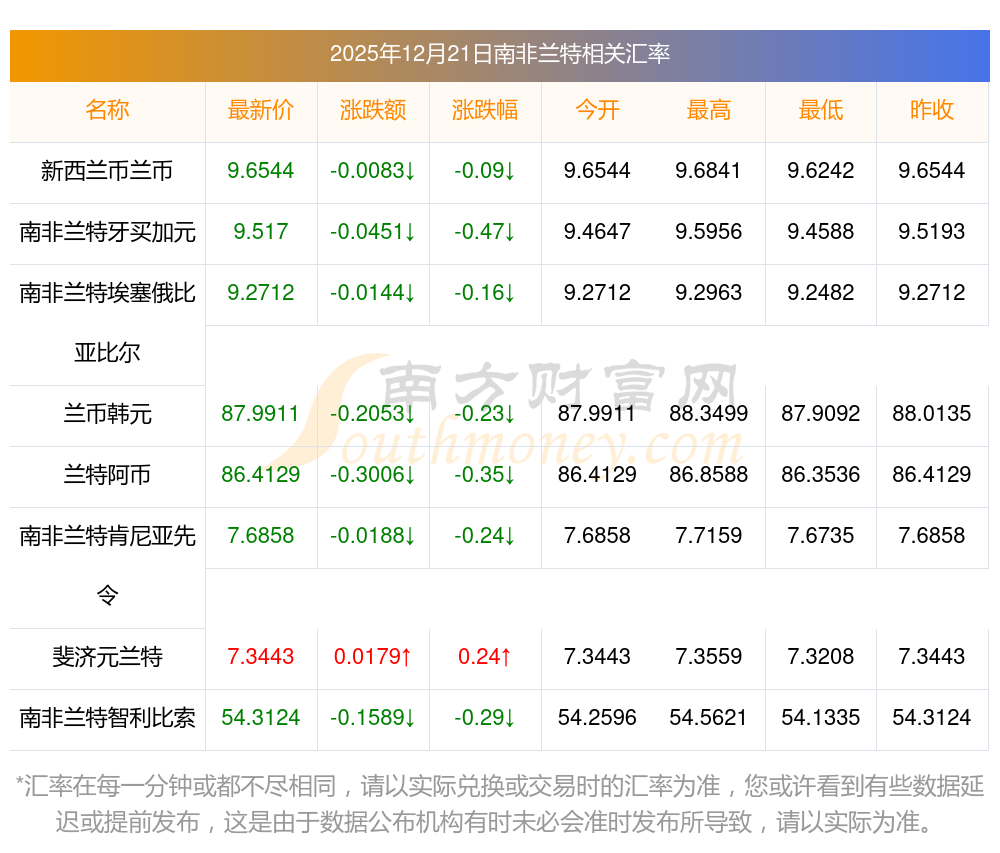This screenshot has height=853, width=1000.
Task: Click high value 9.5956
Action: click(x=709, y=231)
